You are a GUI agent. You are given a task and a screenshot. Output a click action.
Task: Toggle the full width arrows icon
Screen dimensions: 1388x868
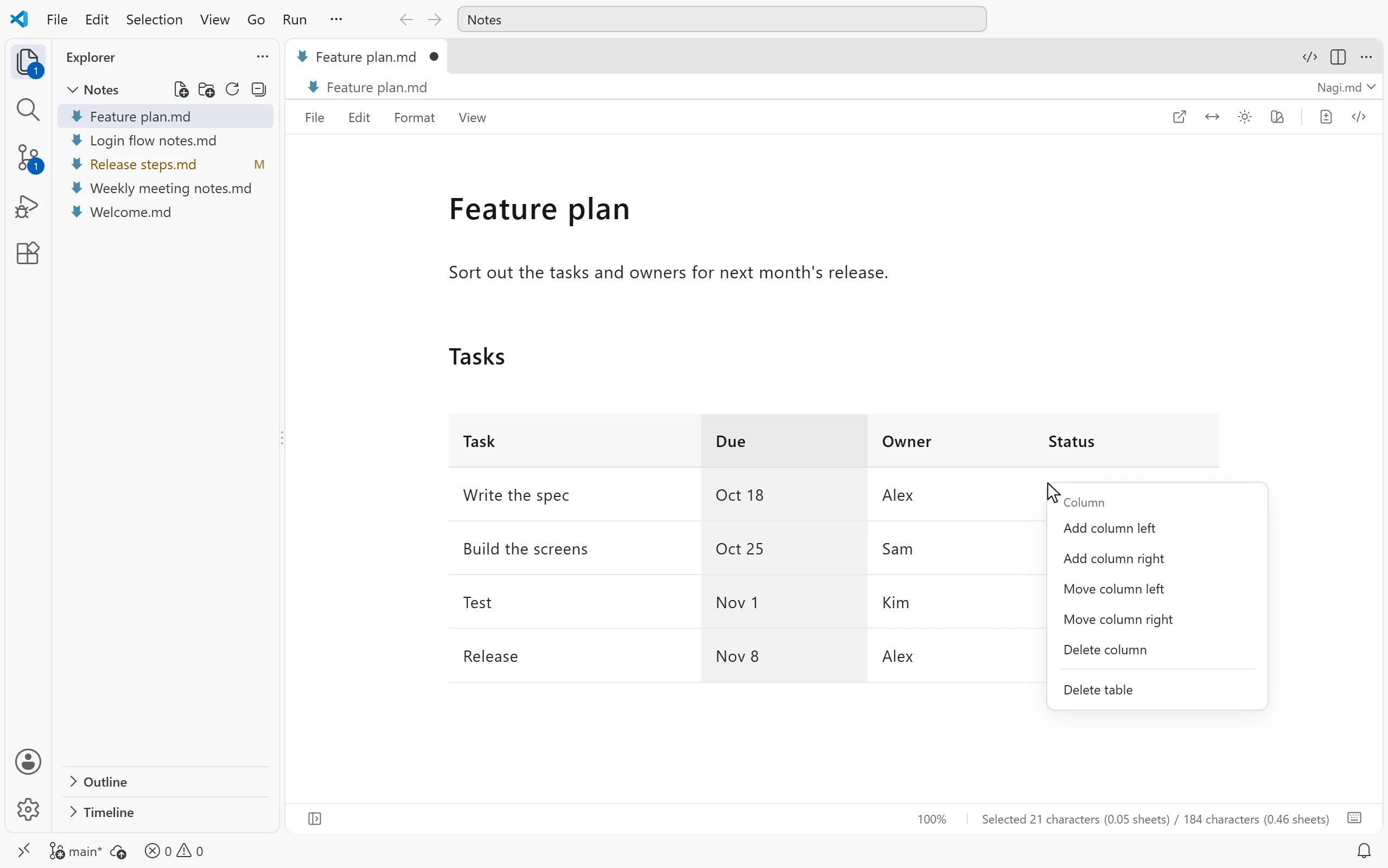[x=1212, y=117]
